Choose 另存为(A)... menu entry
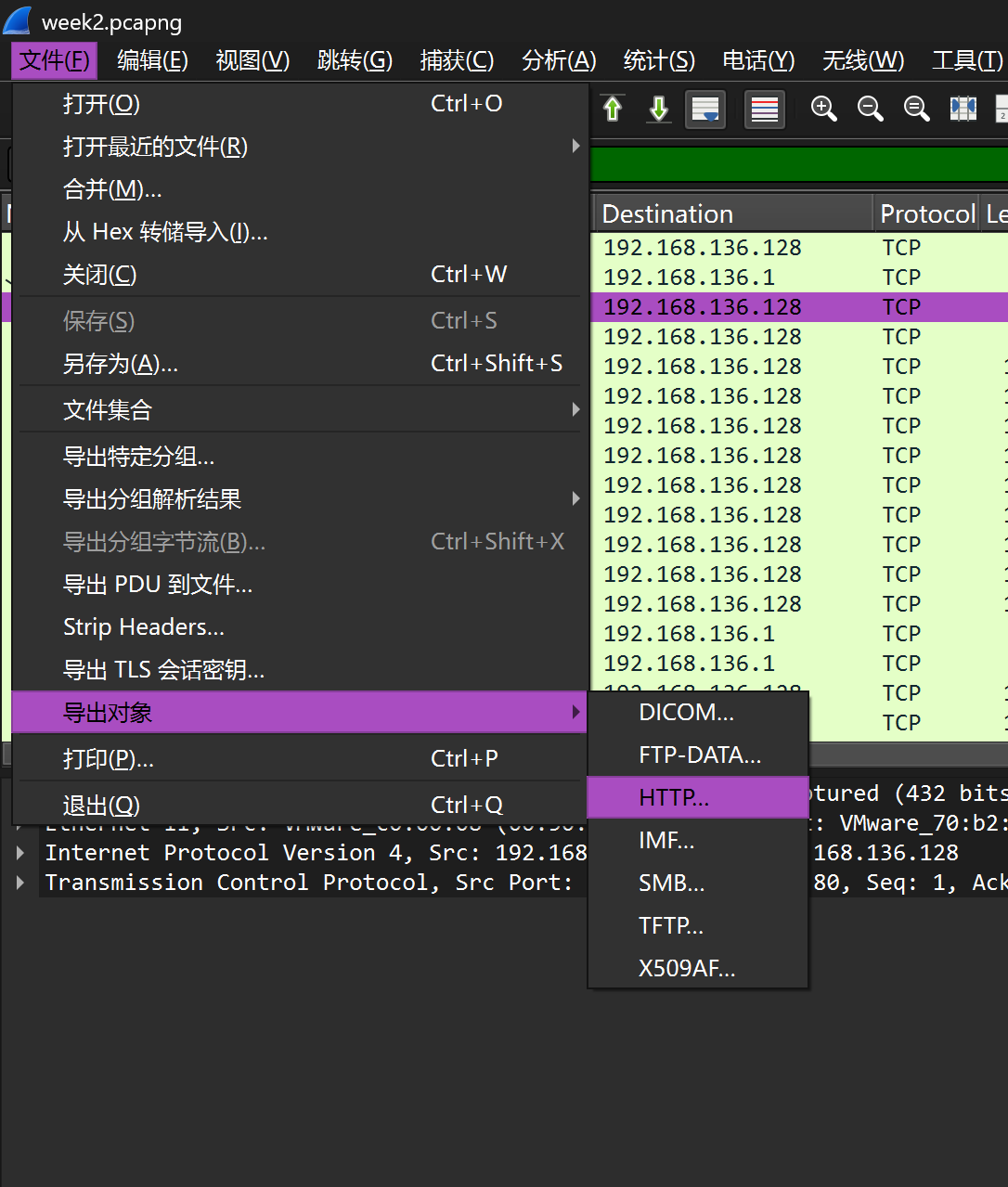 click(301, 364)
